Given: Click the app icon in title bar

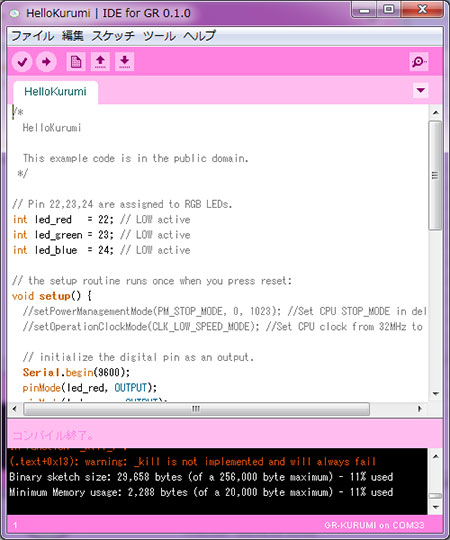Looking at the screenshot, I should [x=14, y=13].
